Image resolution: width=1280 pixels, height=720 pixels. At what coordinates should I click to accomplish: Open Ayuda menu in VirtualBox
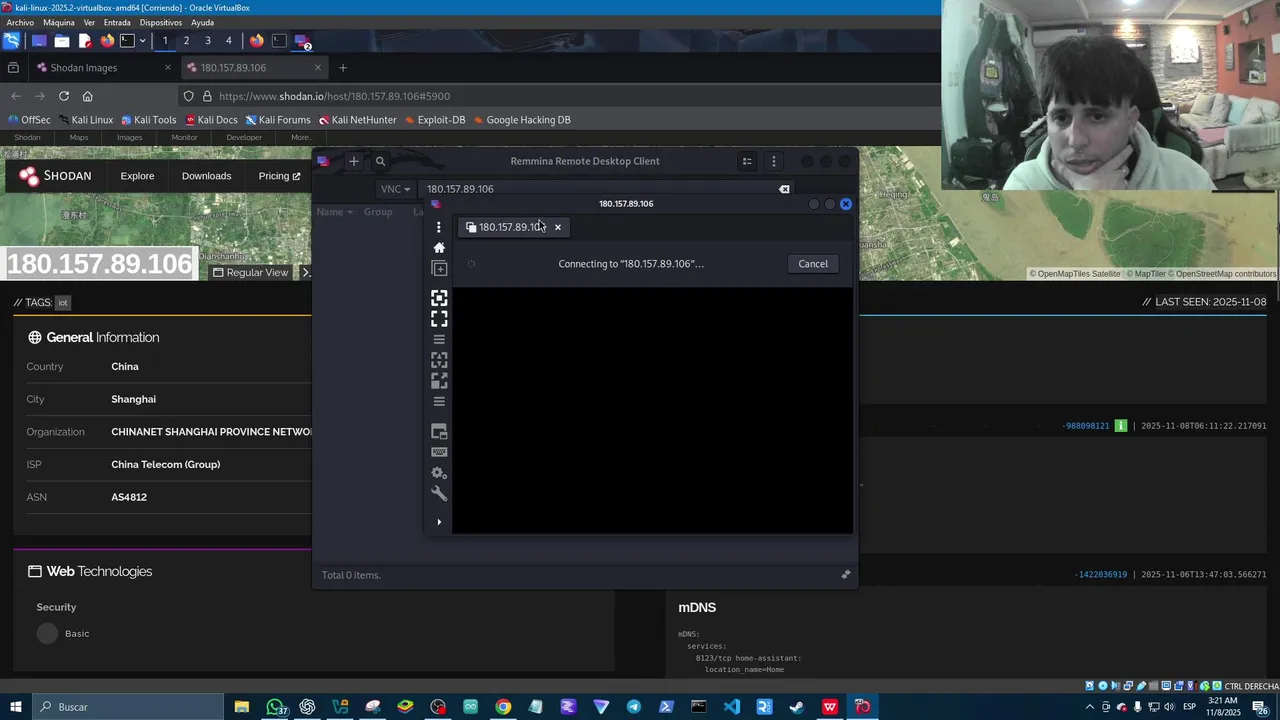pyautogui.click(x=202, y=22)
